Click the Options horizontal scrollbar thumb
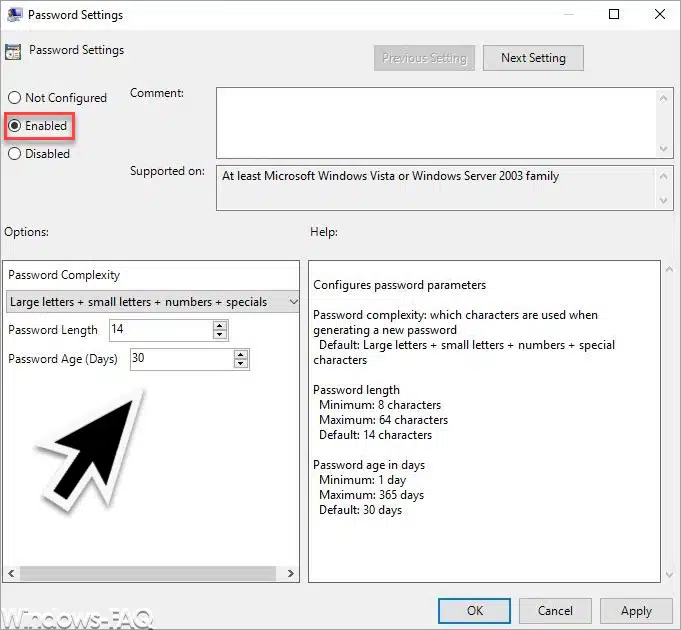 [x=148, y=573]
